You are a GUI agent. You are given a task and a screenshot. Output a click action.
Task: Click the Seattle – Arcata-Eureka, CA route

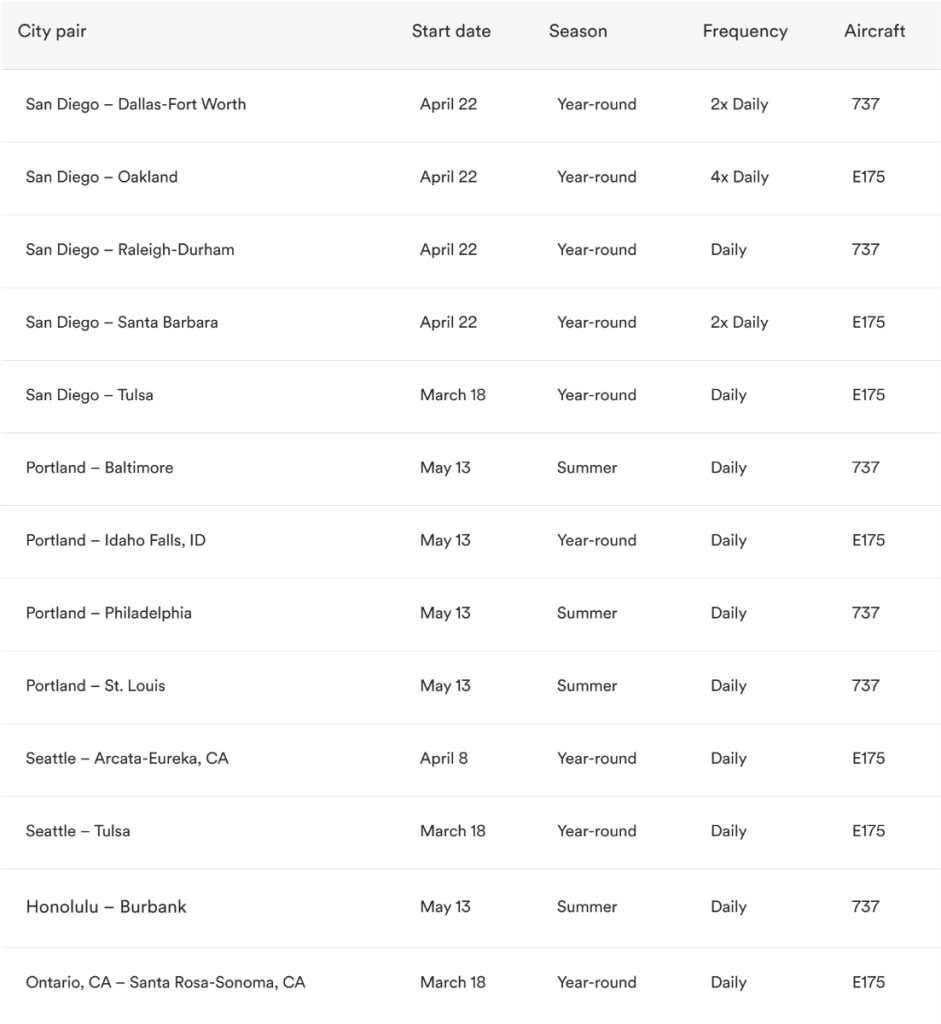pyautogui.click(x=127, y=758)
